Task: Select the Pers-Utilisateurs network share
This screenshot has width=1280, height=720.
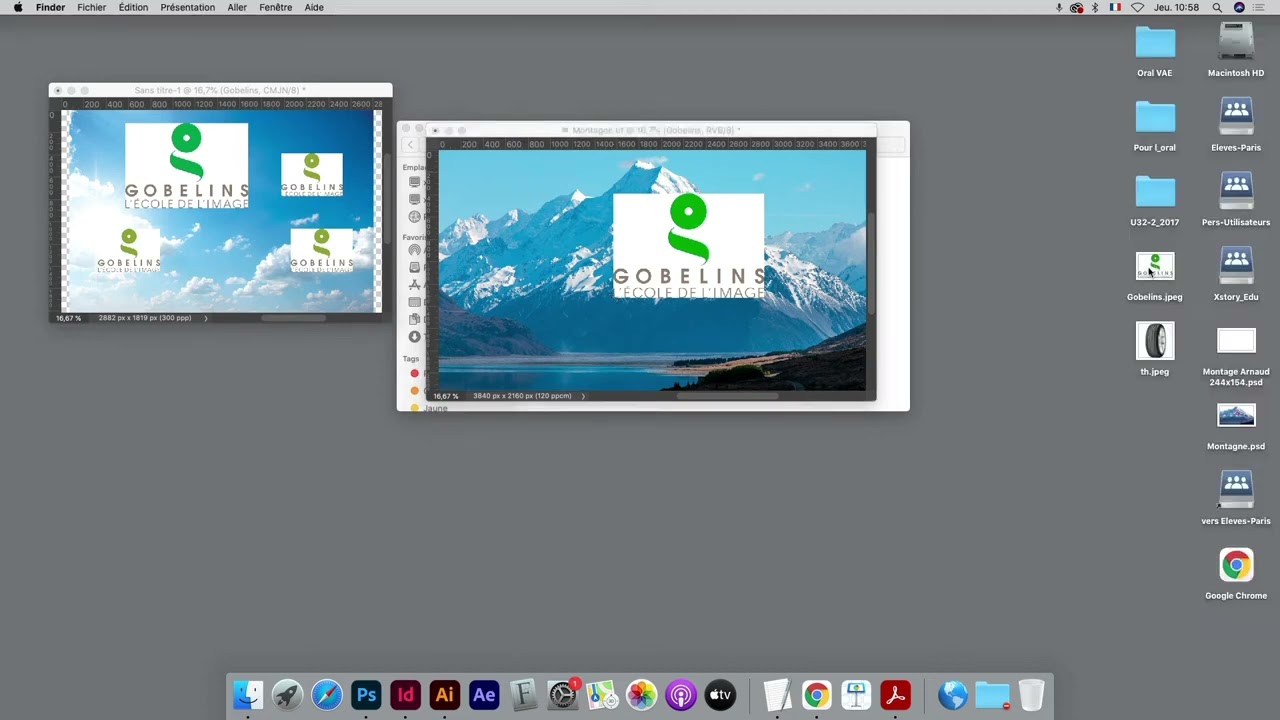Action: [1236, 192]
